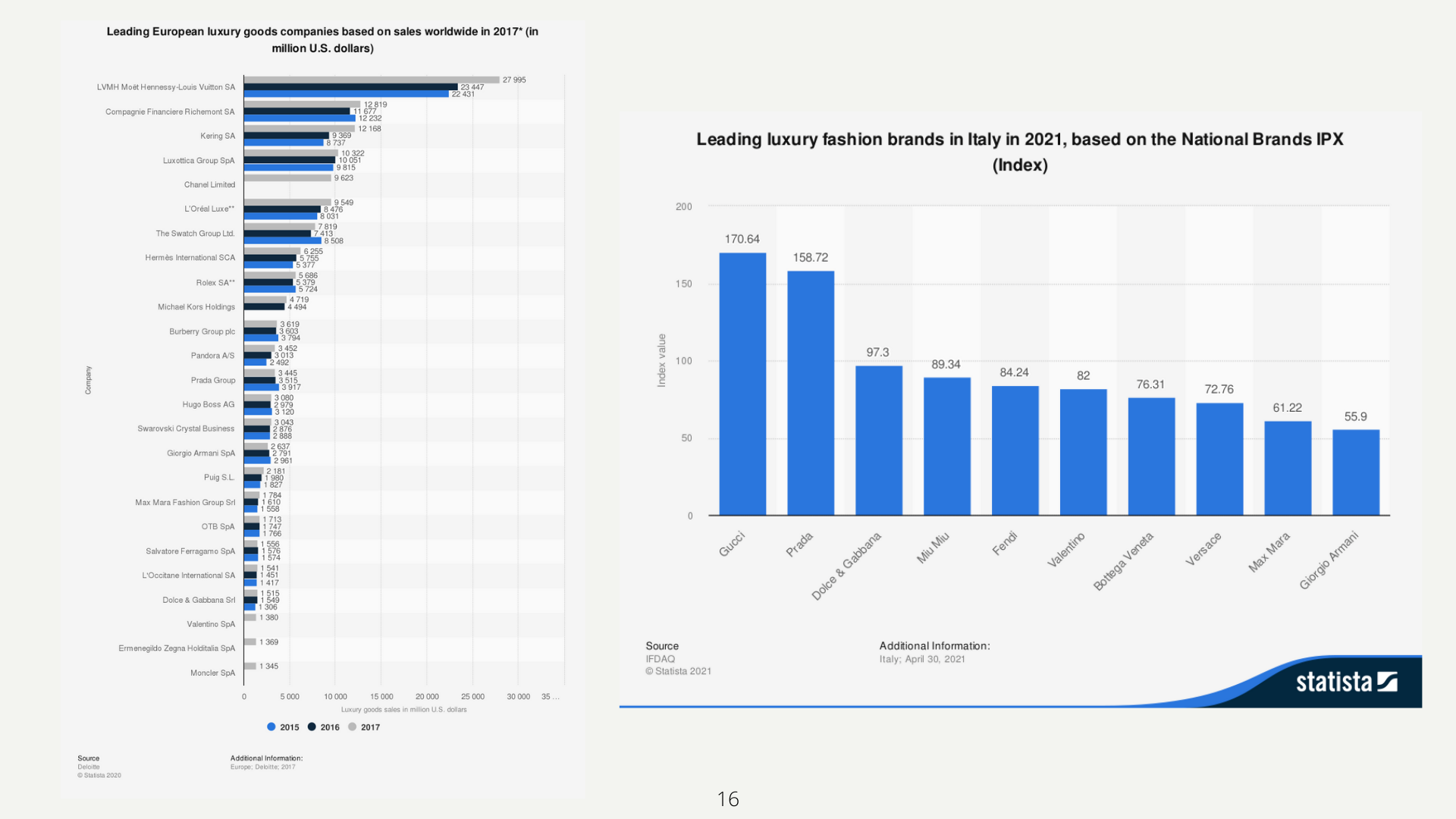Click the Italy brands chart title
1456x819 pixels.
pyautogui.click(x=1020, y=152)
